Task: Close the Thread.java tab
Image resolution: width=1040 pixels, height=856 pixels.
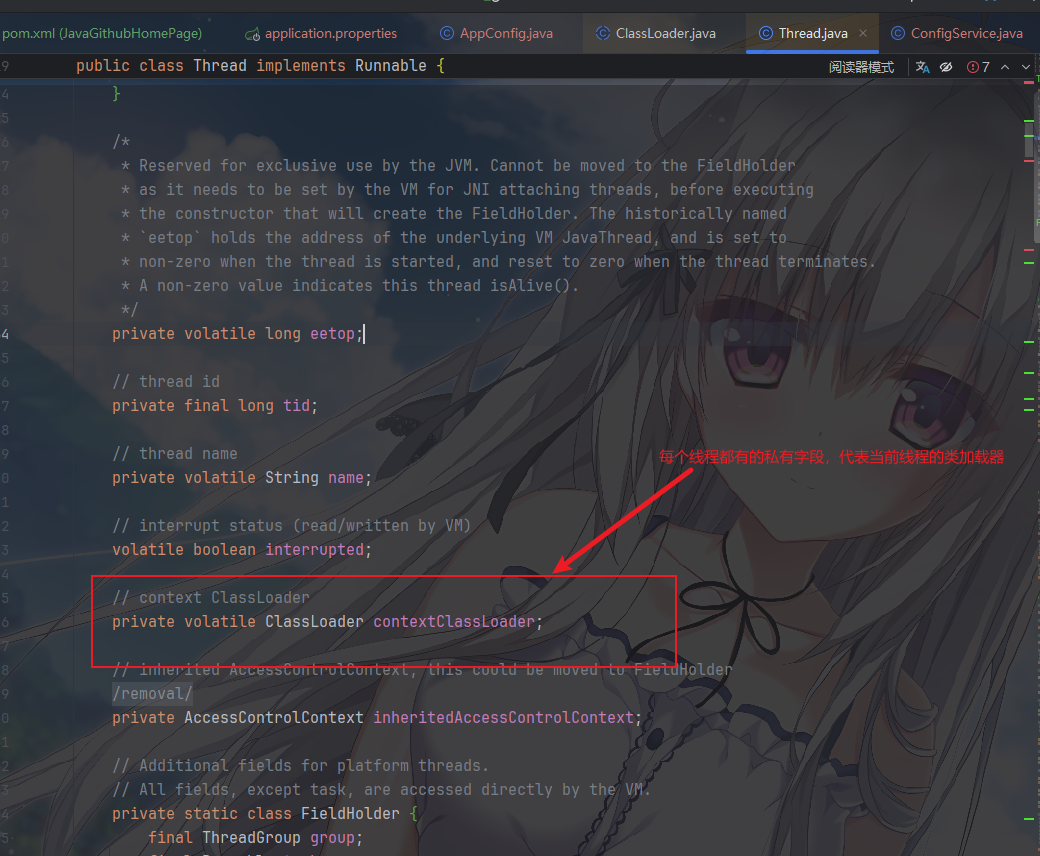Action: pos(862,34)
